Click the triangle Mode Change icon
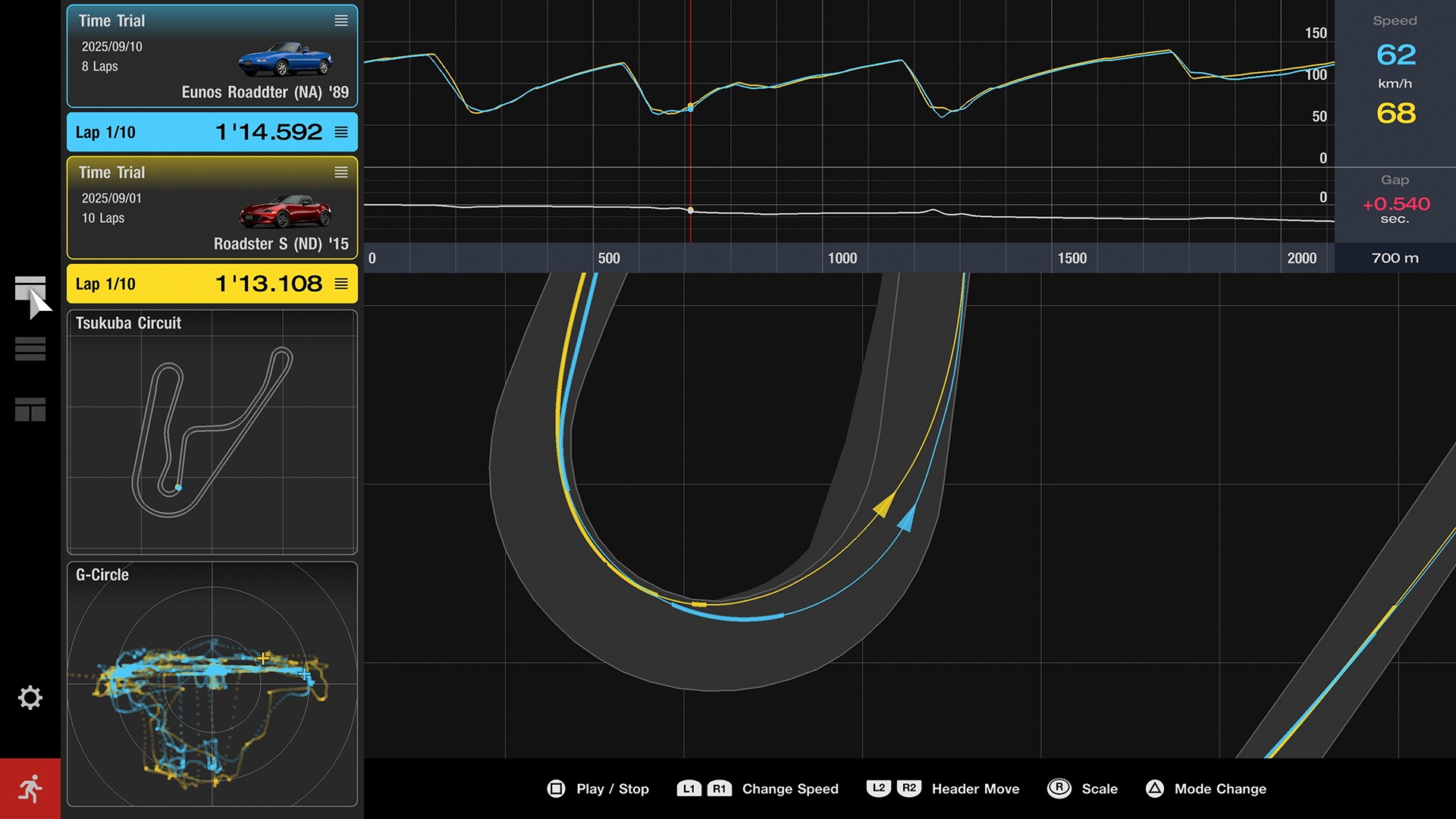 point(1156,789)
